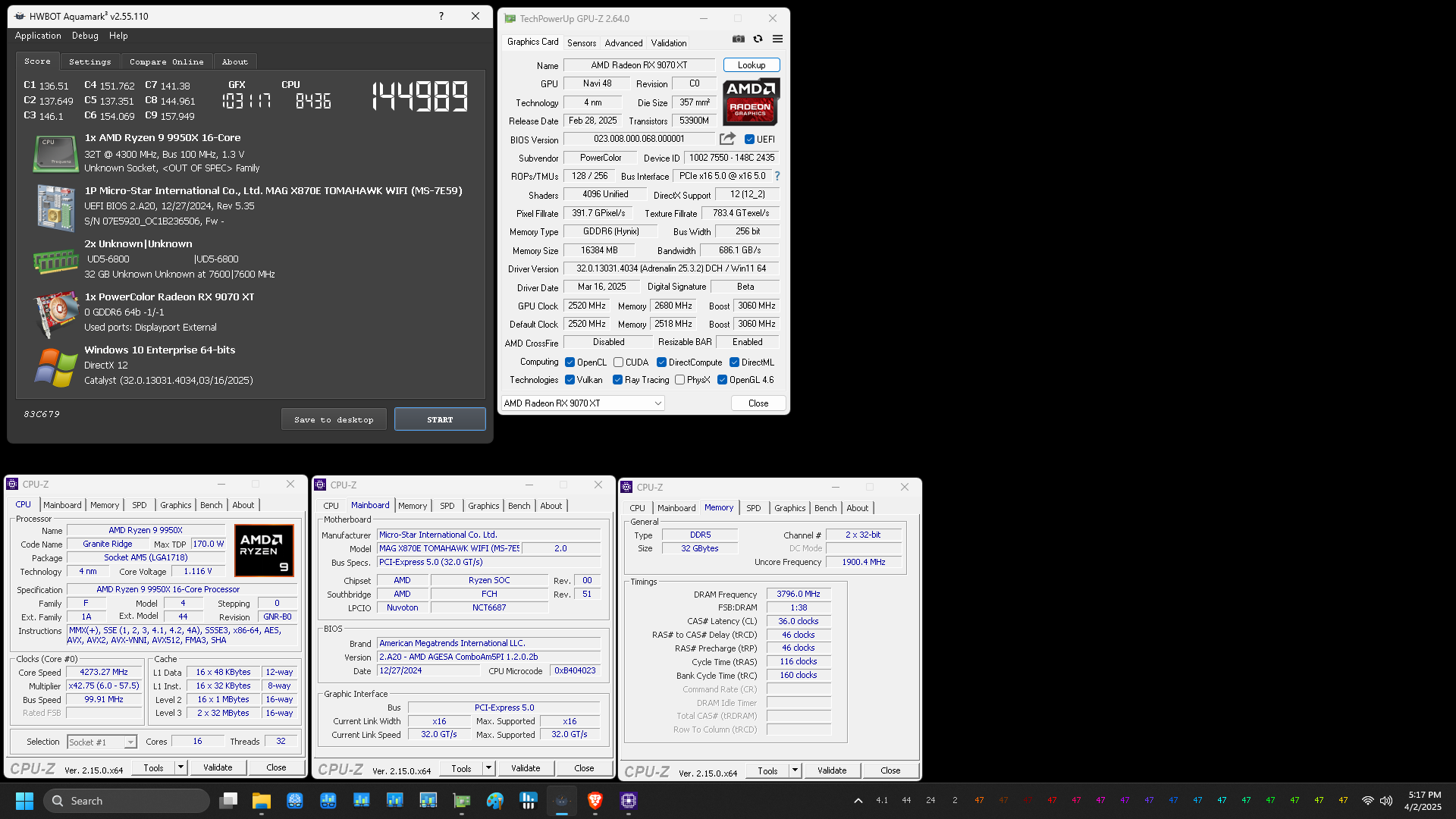1456x819 pixels.
Task: Click the volume speaker tray icon
Action: click(1386, 801)
